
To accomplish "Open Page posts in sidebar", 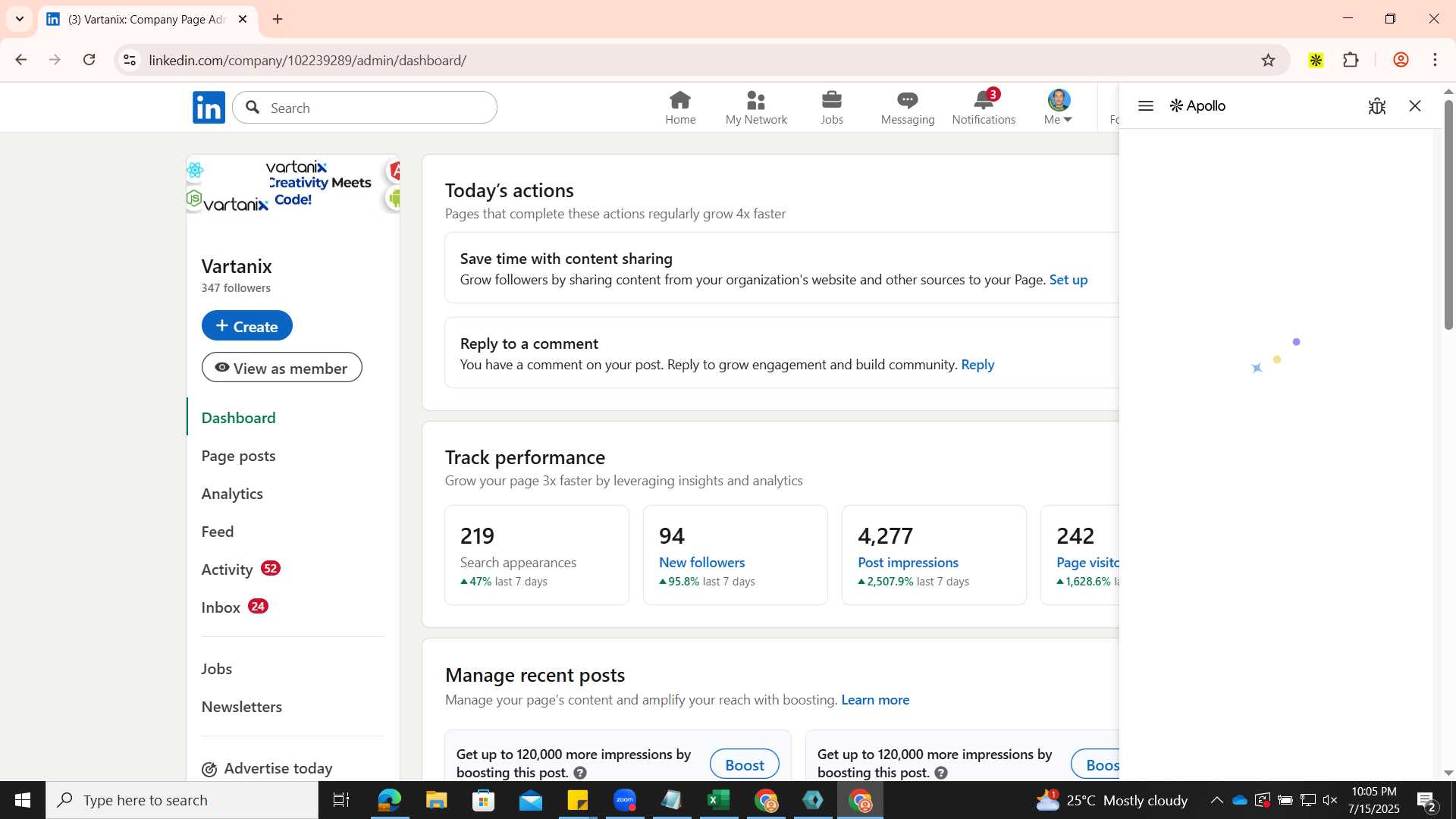I will tap(239, 456).
